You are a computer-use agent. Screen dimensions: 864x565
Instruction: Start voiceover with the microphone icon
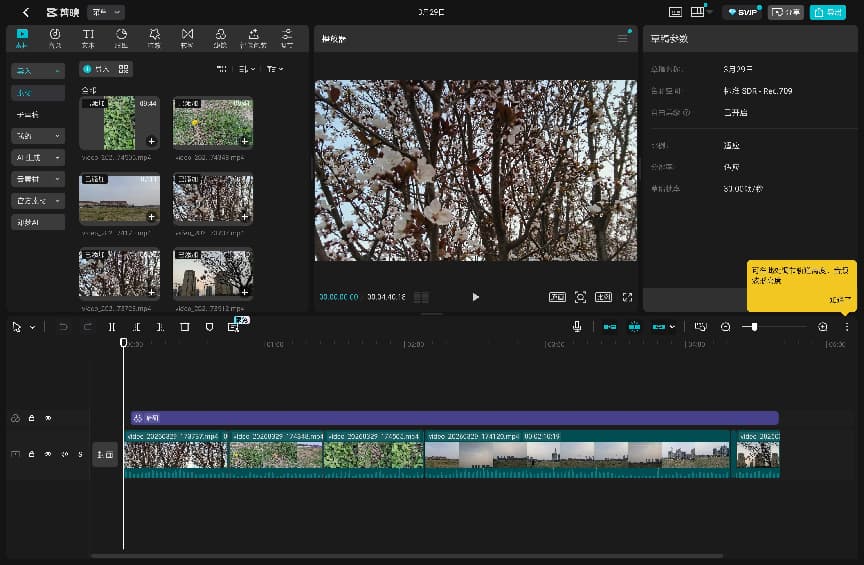pyautogui.click(x=577, y=327)
